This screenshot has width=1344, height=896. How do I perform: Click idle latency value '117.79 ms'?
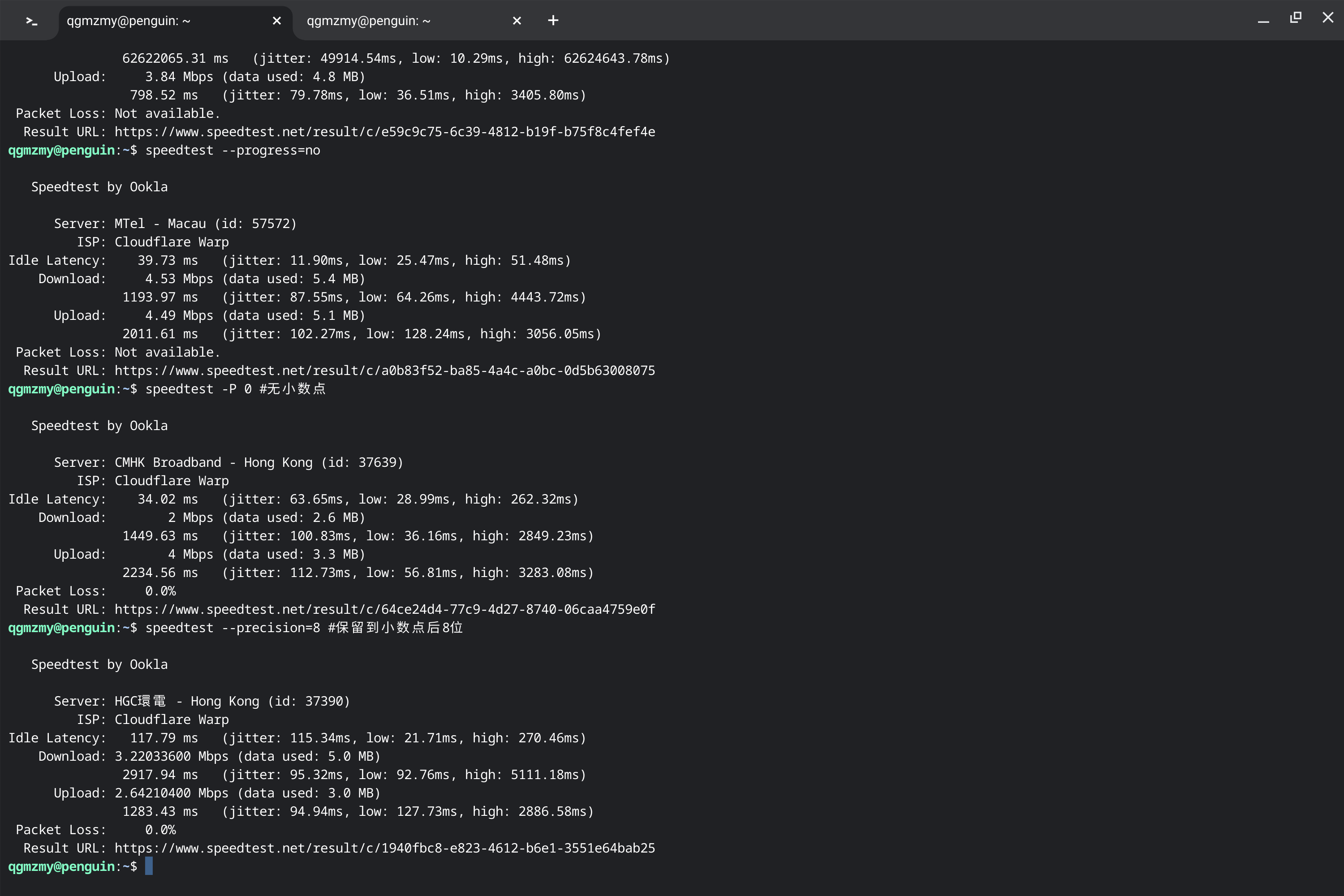point(164,738)
